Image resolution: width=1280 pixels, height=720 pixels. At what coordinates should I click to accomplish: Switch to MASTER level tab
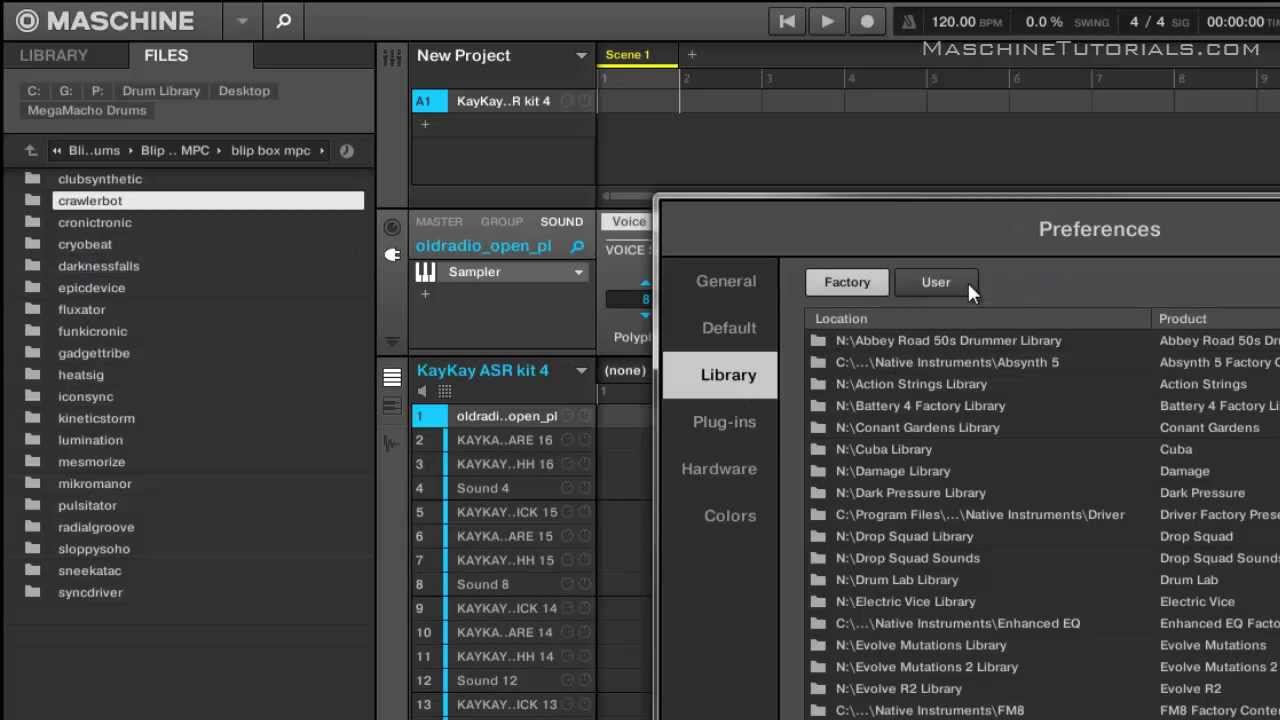click(x=439, y=222)
